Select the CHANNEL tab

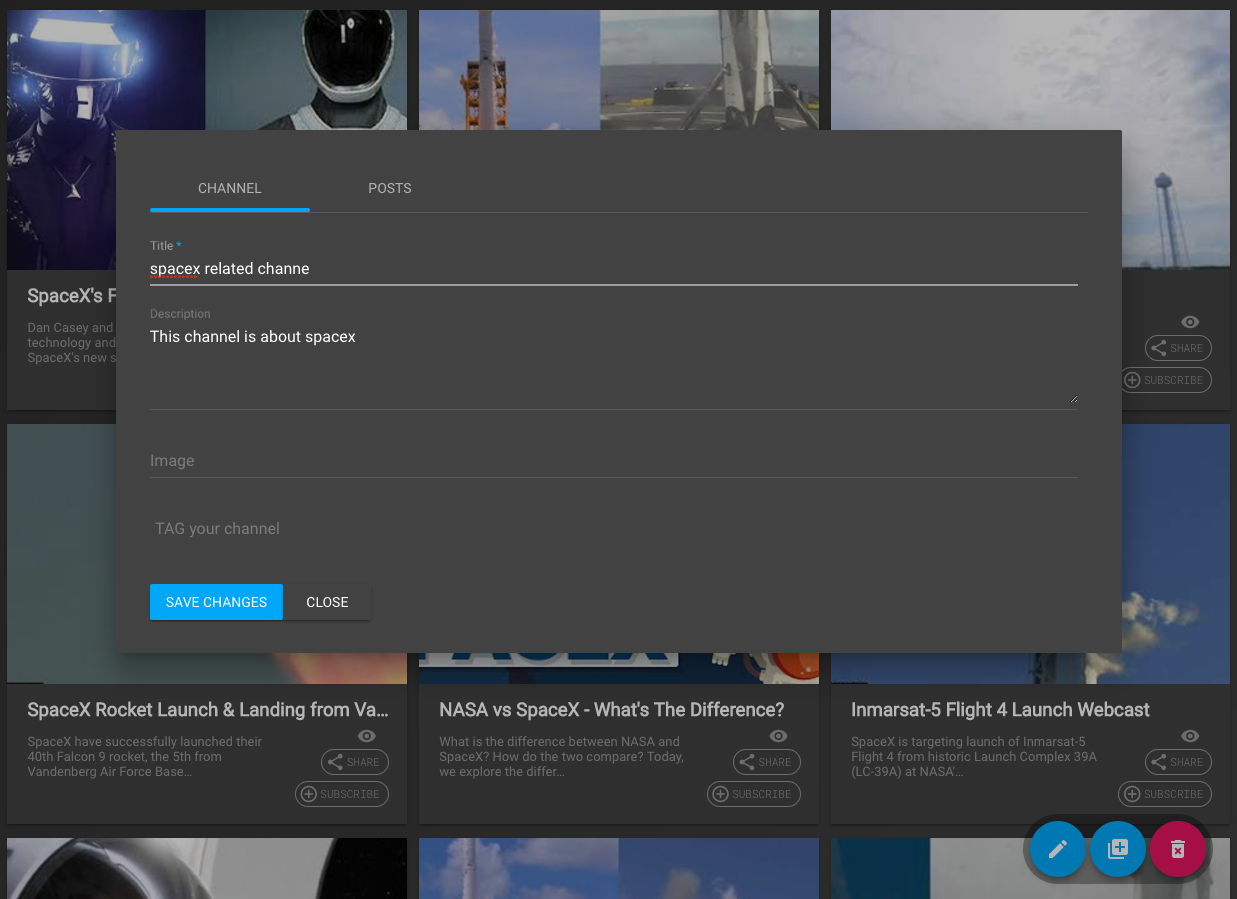[229, 188]
